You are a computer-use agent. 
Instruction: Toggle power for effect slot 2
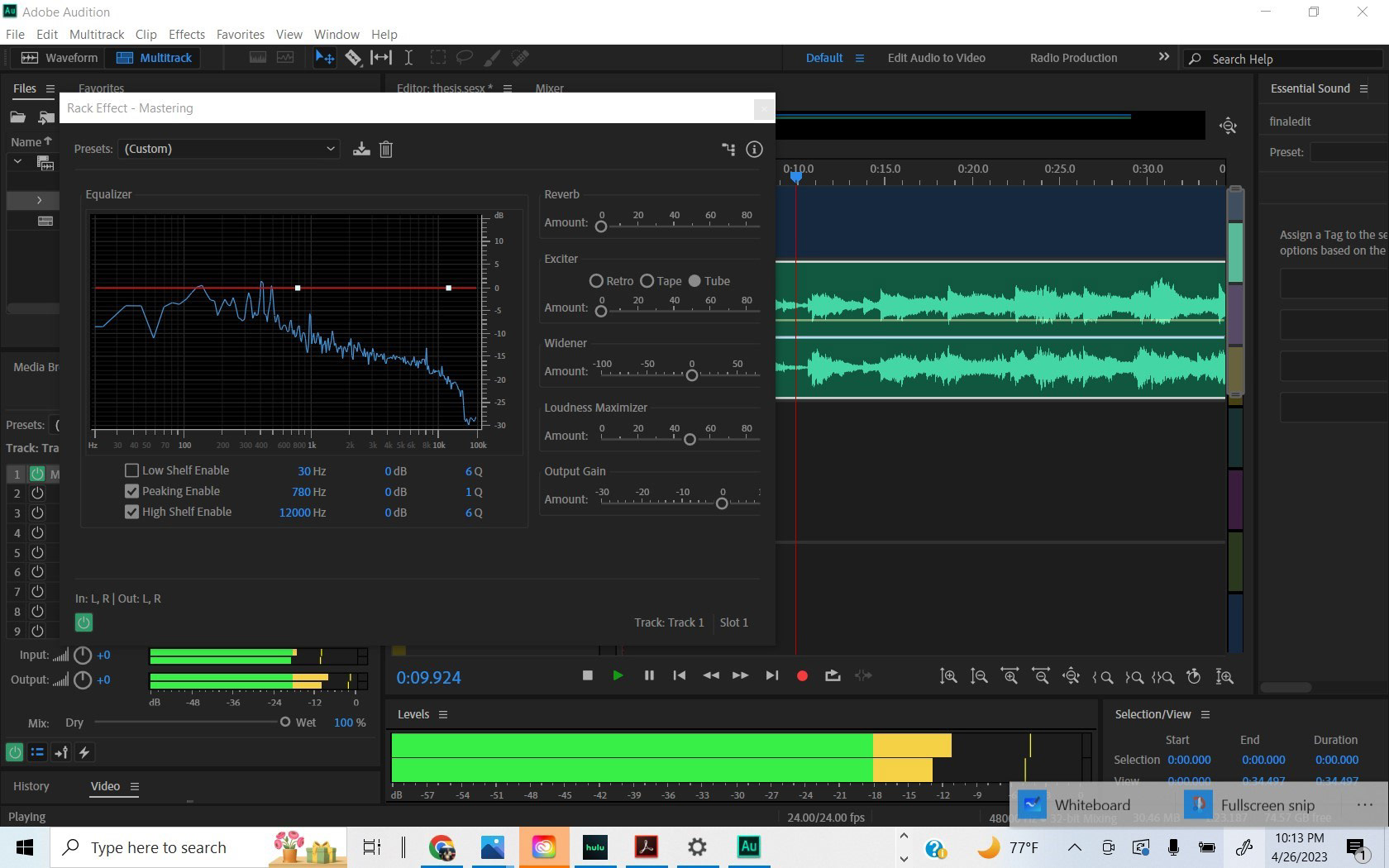tap(37, 494)
